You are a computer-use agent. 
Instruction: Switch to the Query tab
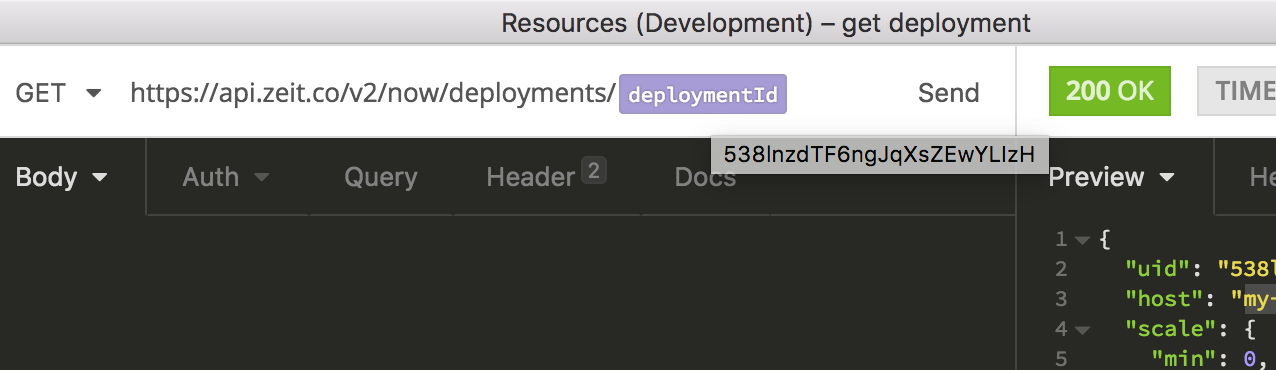(380, 177)
